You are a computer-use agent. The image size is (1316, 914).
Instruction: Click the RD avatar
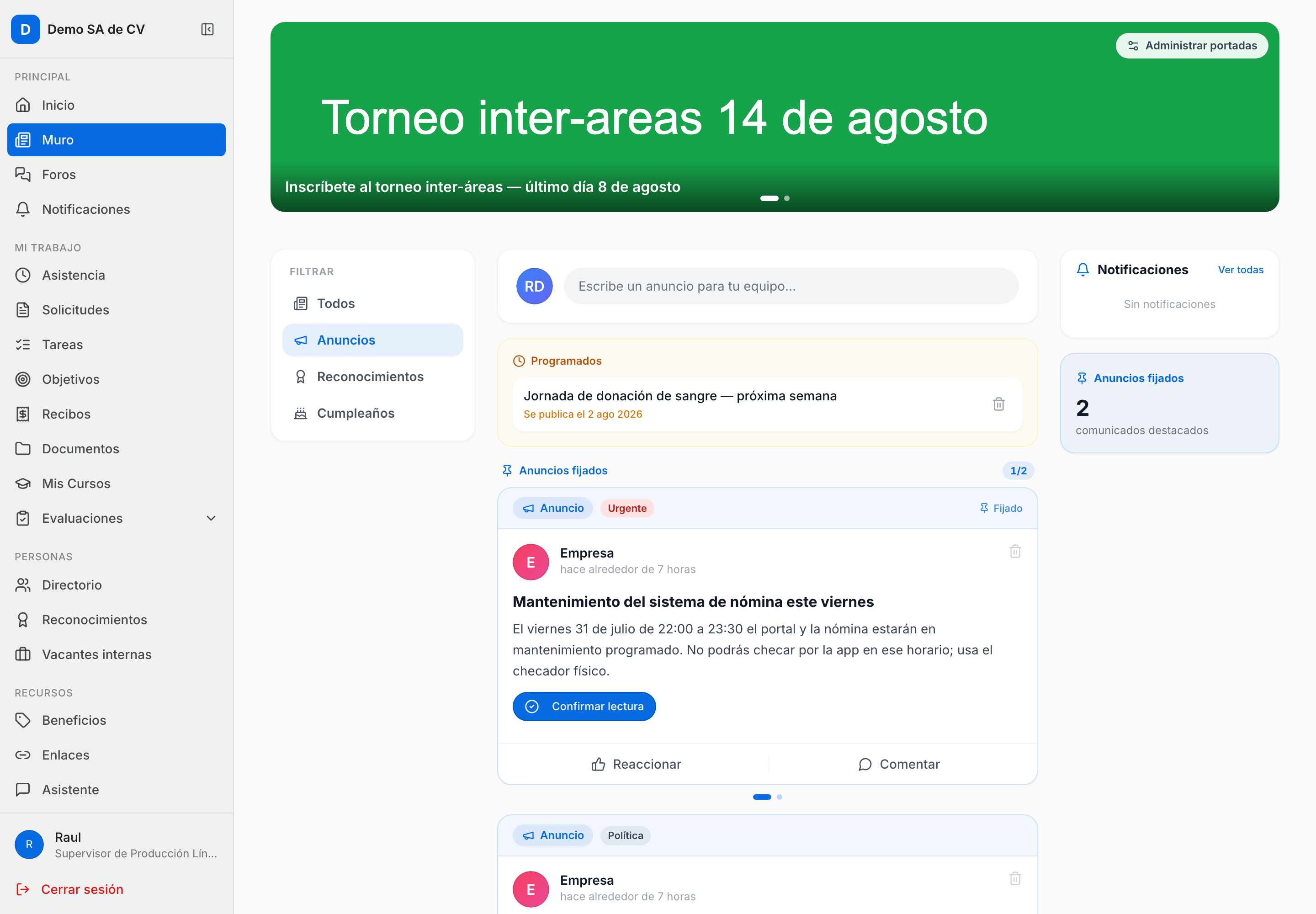tap(534, 287)
